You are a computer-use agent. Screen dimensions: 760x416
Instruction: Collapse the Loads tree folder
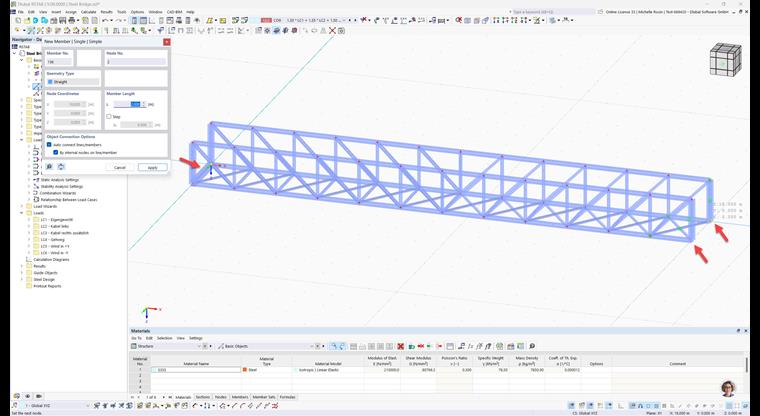[x=22, y=213]
